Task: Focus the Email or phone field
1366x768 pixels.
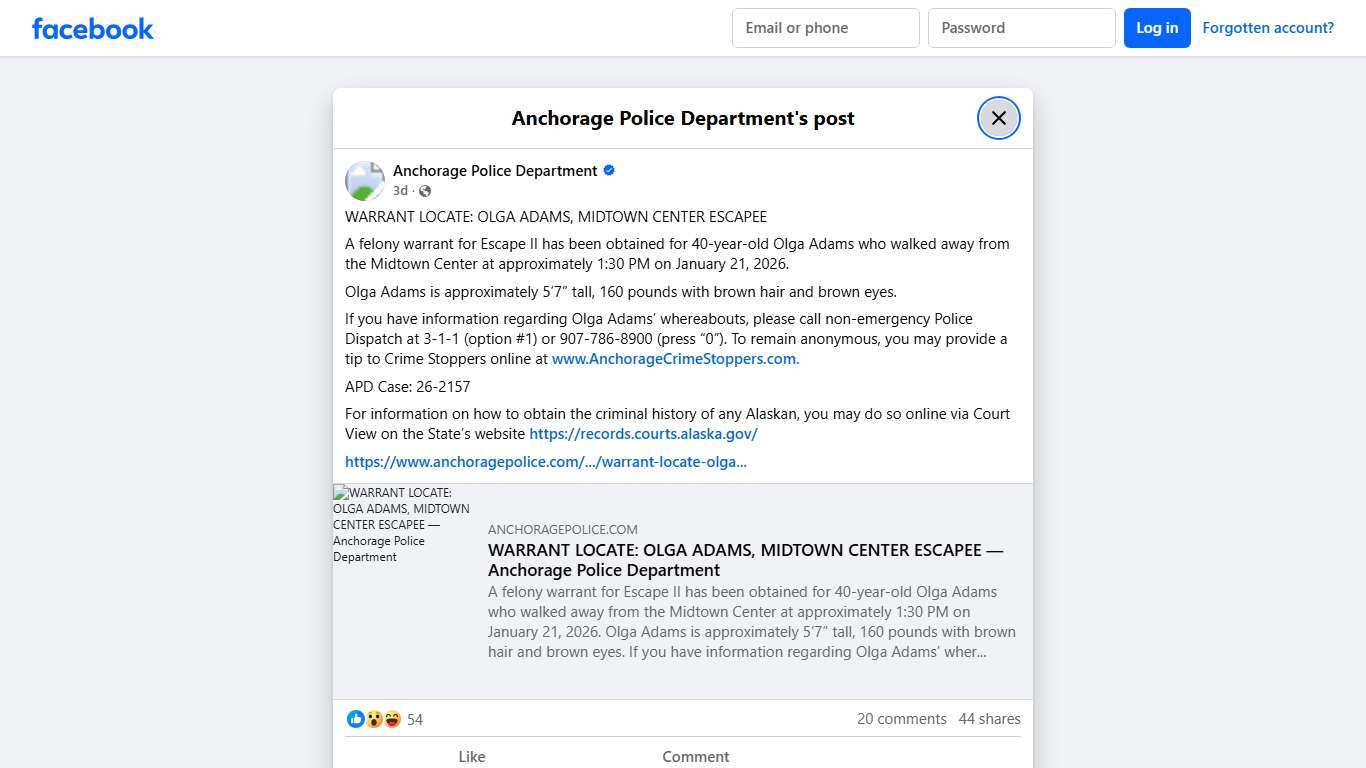Action: click(825, 28)
